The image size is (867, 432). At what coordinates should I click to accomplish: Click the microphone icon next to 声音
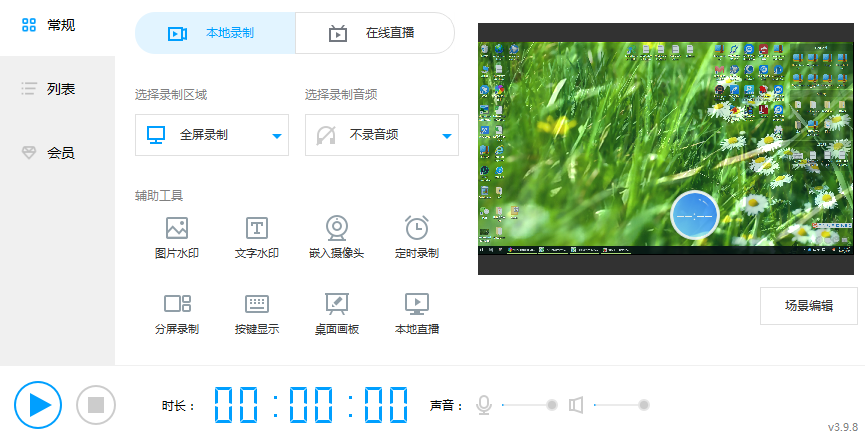click(x=484, y=405)
